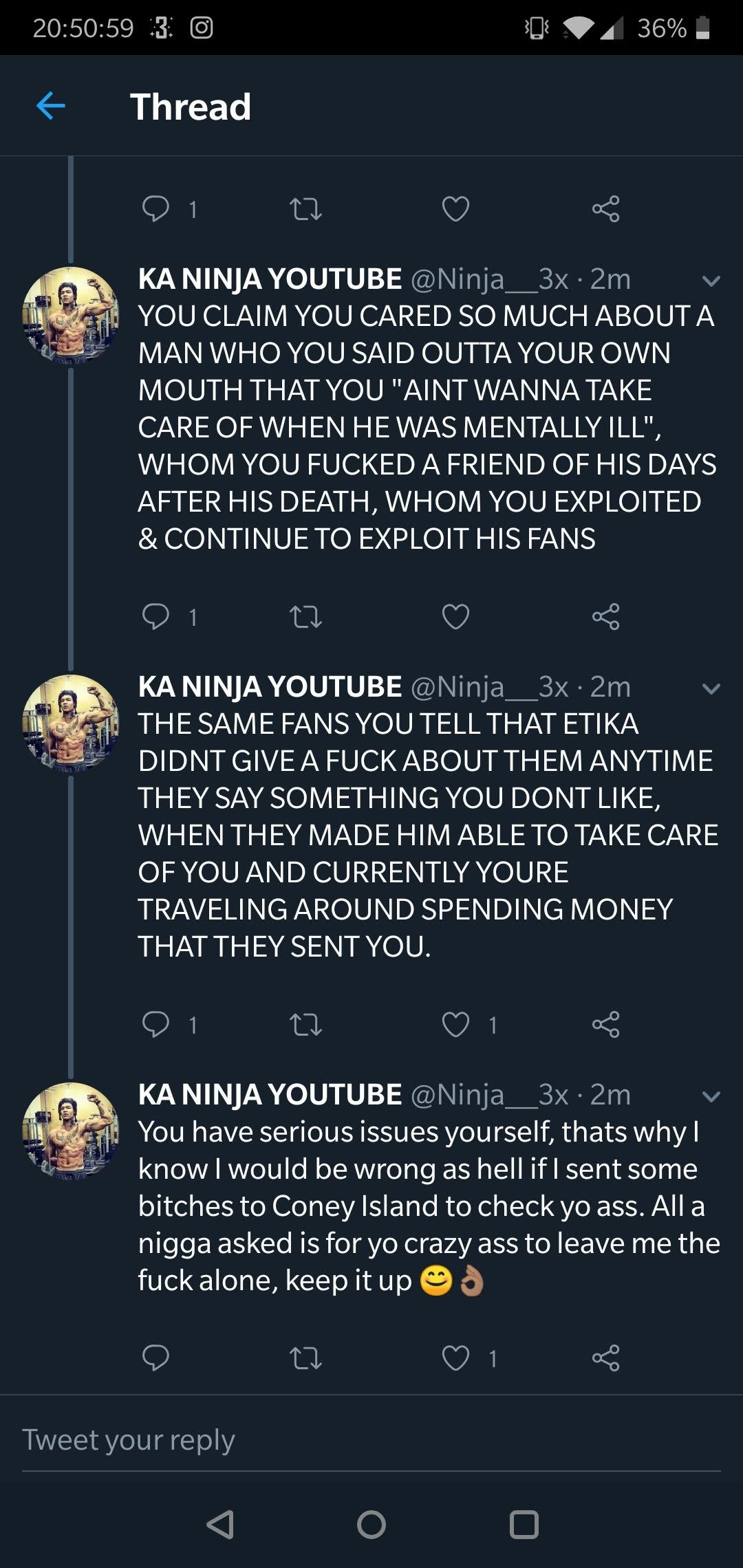Image resolution: width=743 pixels, height=1568 pixels.
Task: Open KA NINJA YOUTUBE profile from first full tweet
Action: [x=270, y=279]
